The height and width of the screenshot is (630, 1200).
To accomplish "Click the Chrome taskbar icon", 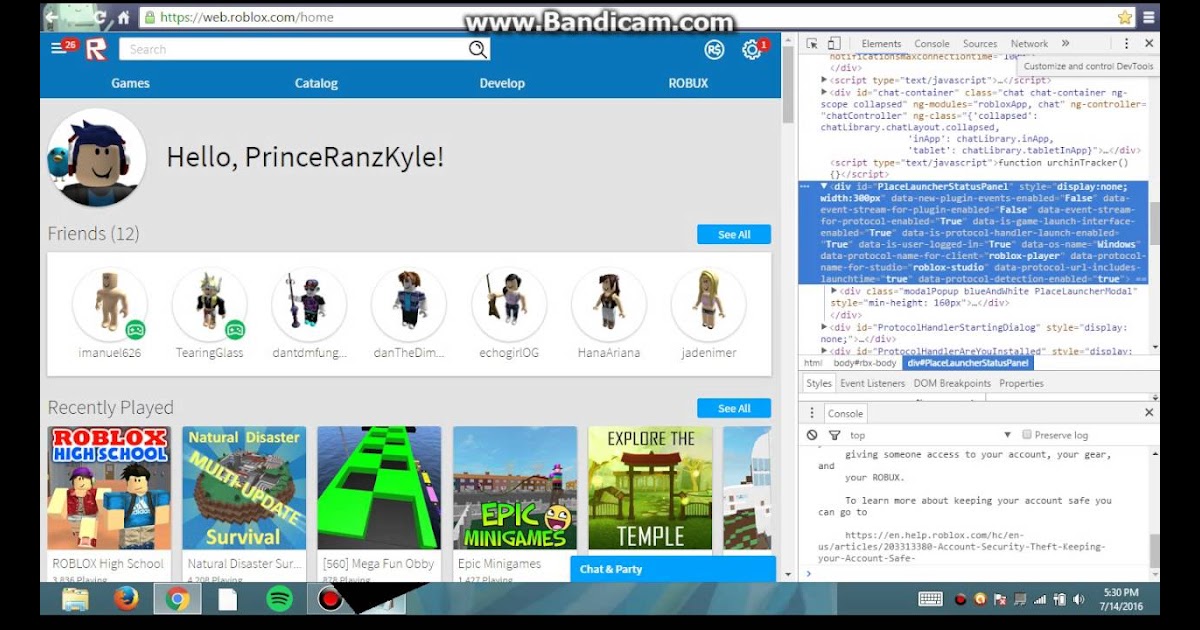I will point(178,599).
